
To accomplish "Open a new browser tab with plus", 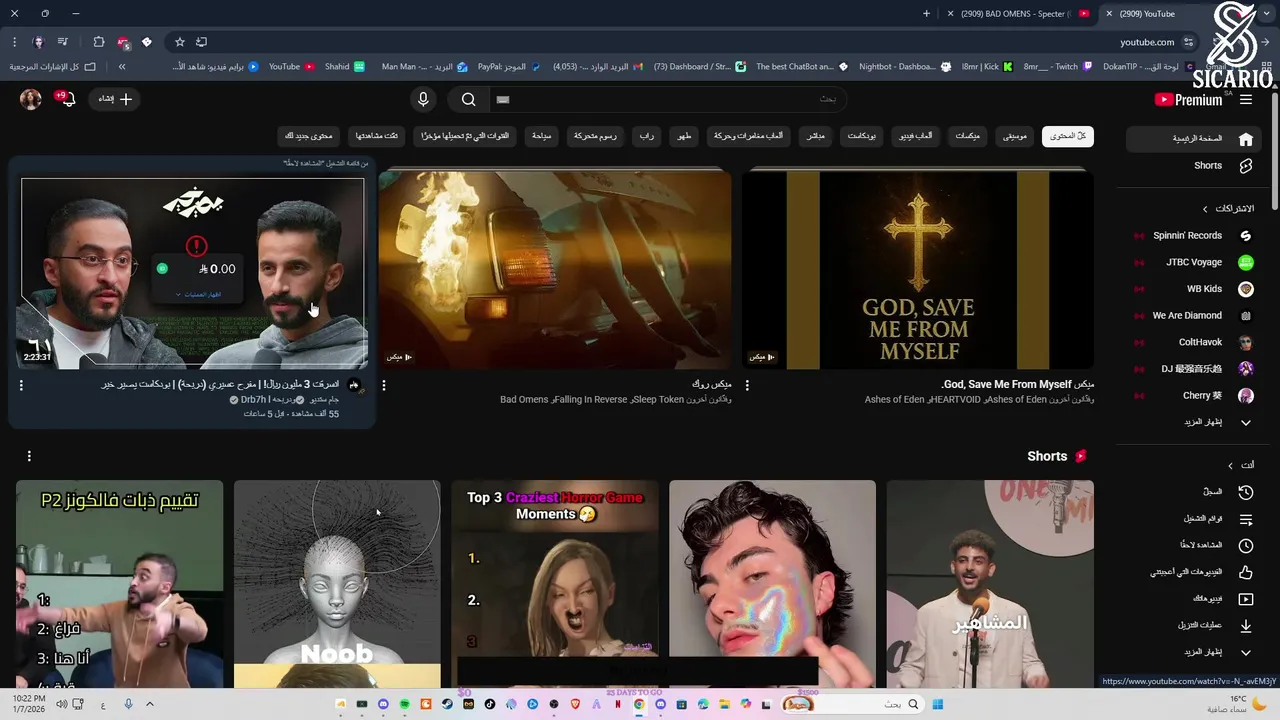I will (x=926, y=14).
